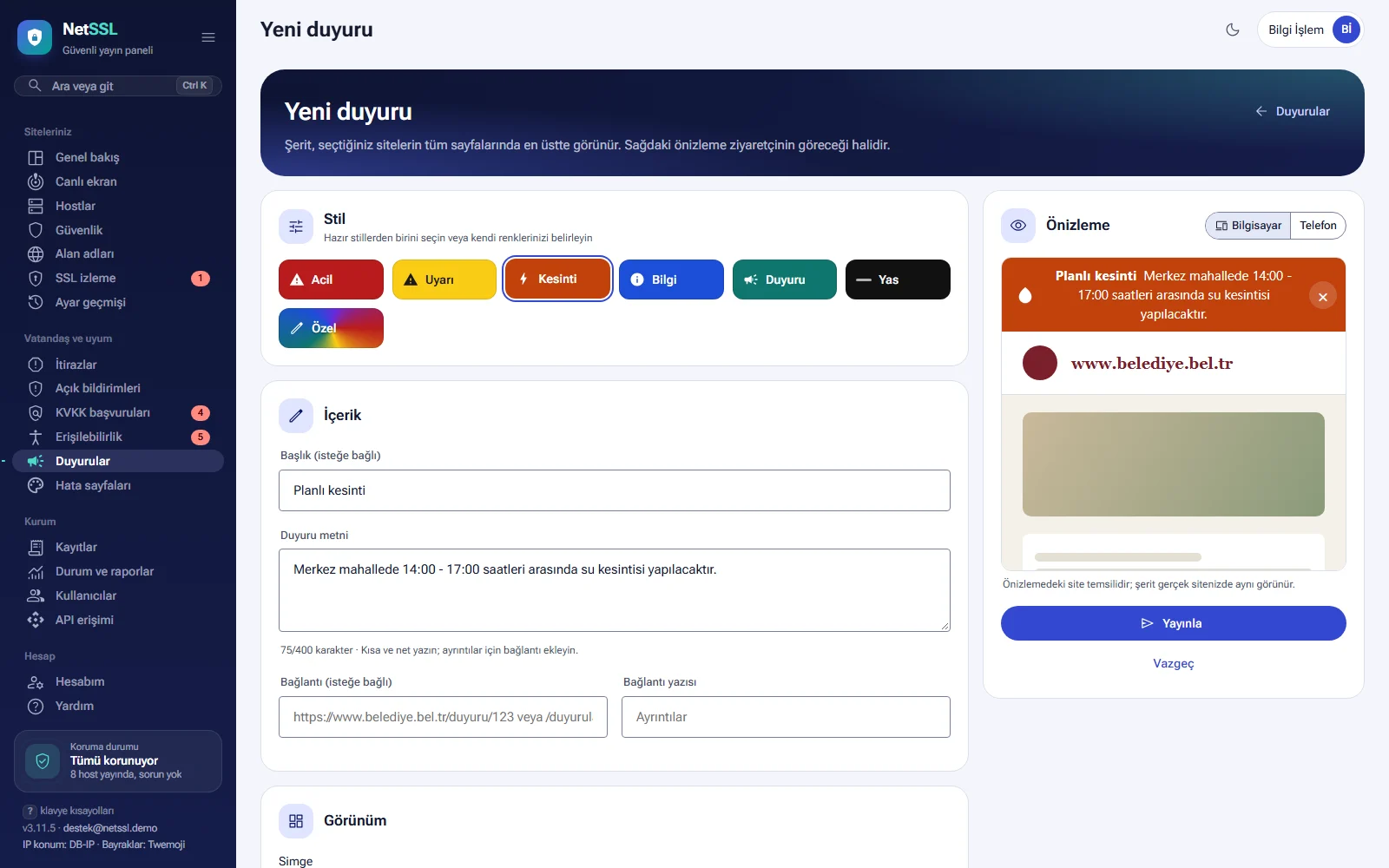
Task: Click the Bağlantı yazısı input field
Action: coord(786,717)
